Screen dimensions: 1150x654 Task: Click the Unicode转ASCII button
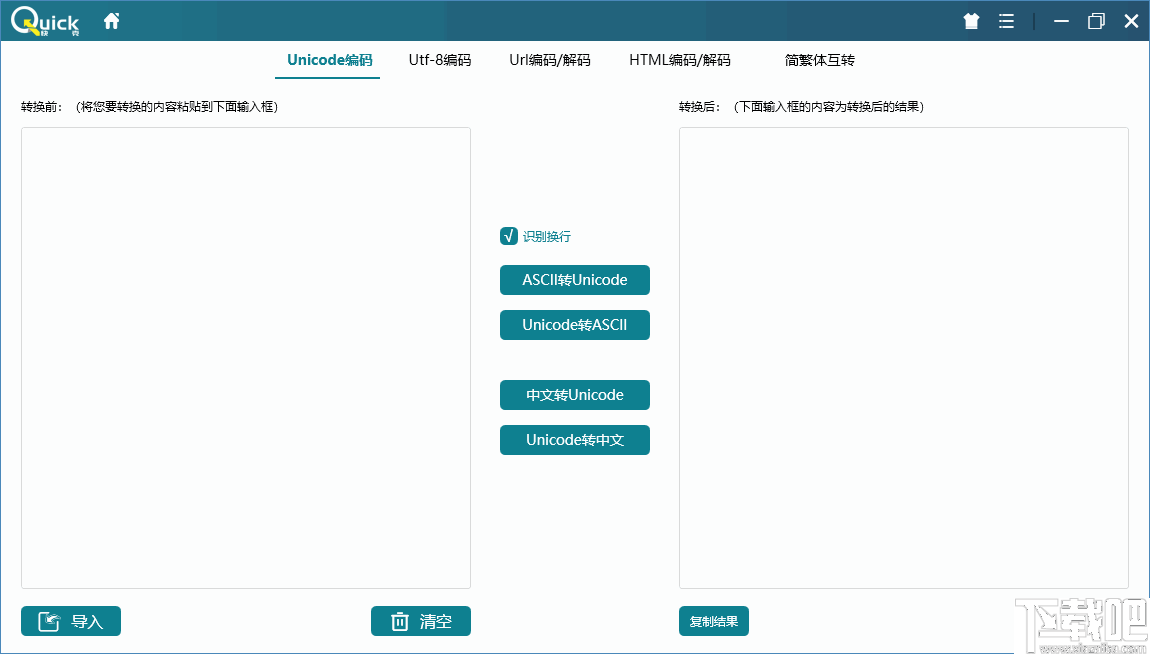tap(574, 325)
